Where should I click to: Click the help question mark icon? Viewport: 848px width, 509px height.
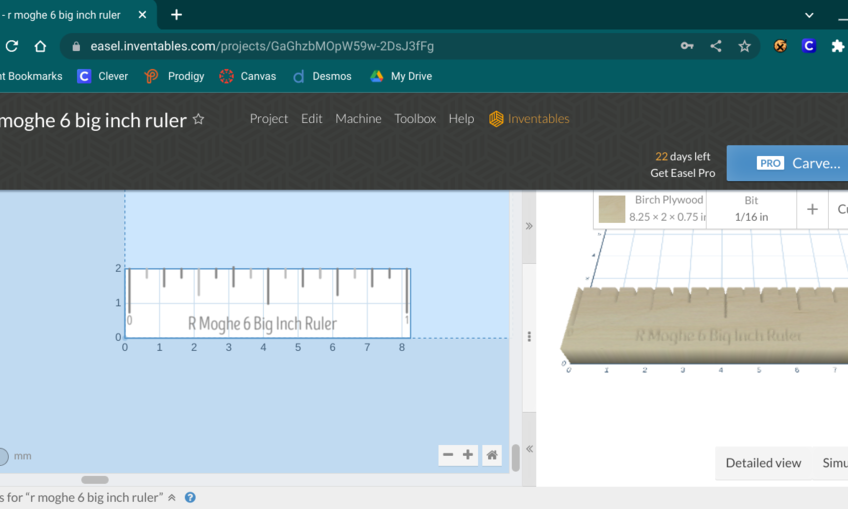click(x=190, y=497)
